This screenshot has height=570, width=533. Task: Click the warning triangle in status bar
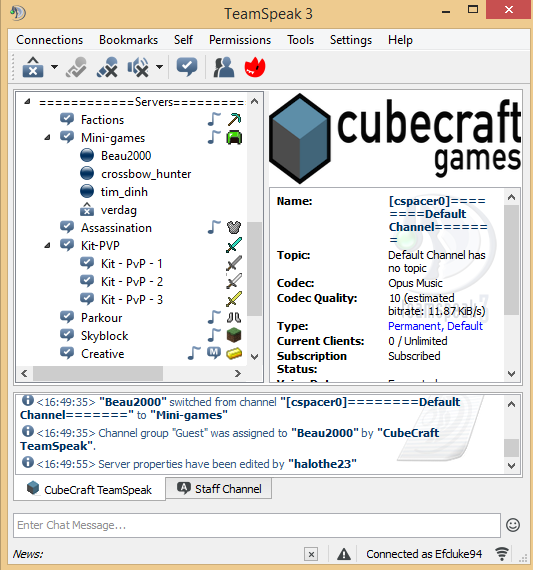344,554
